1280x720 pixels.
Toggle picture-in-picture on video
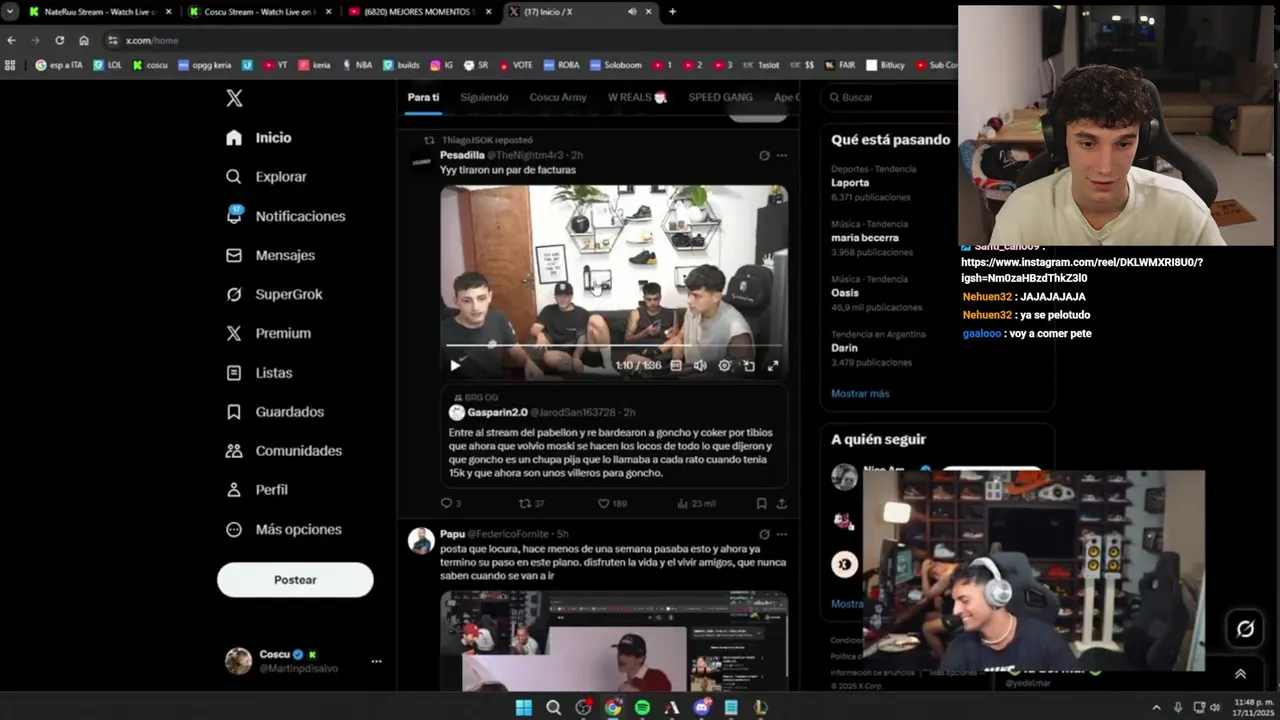coord(749,366)
